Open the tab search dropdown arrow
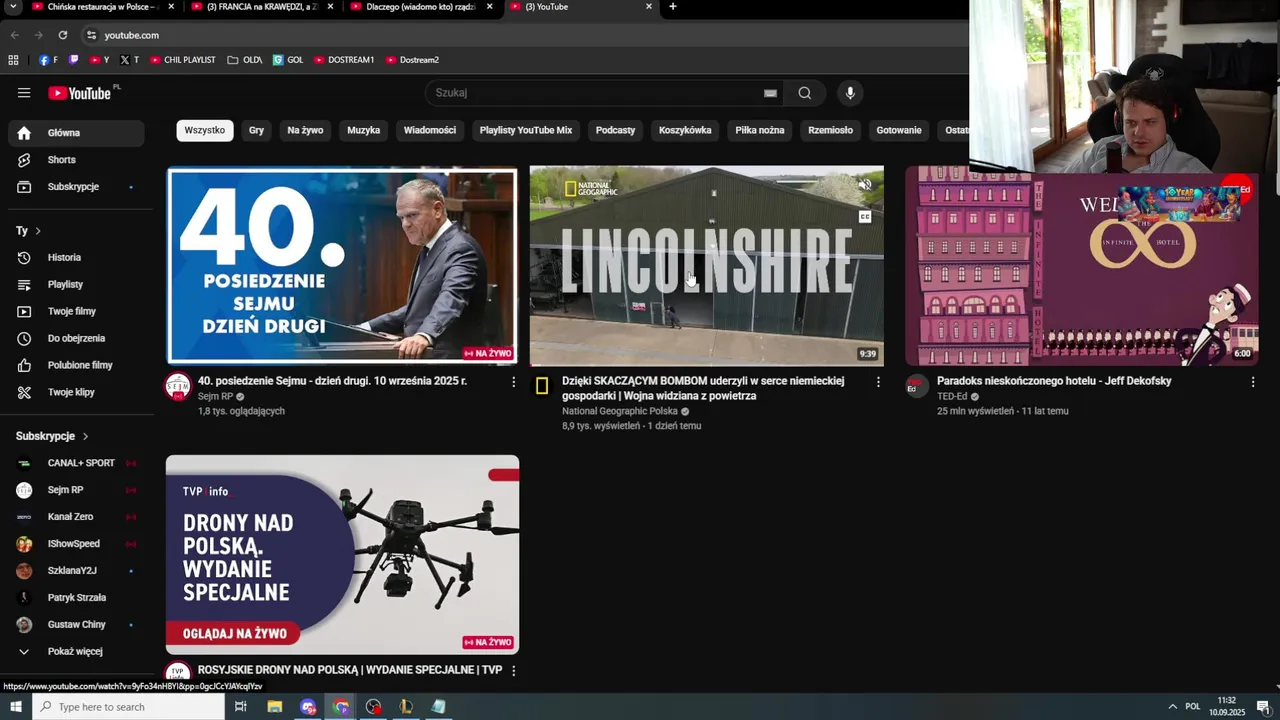The height and width of the screenshot is (720, 1280). pos(13,7)
